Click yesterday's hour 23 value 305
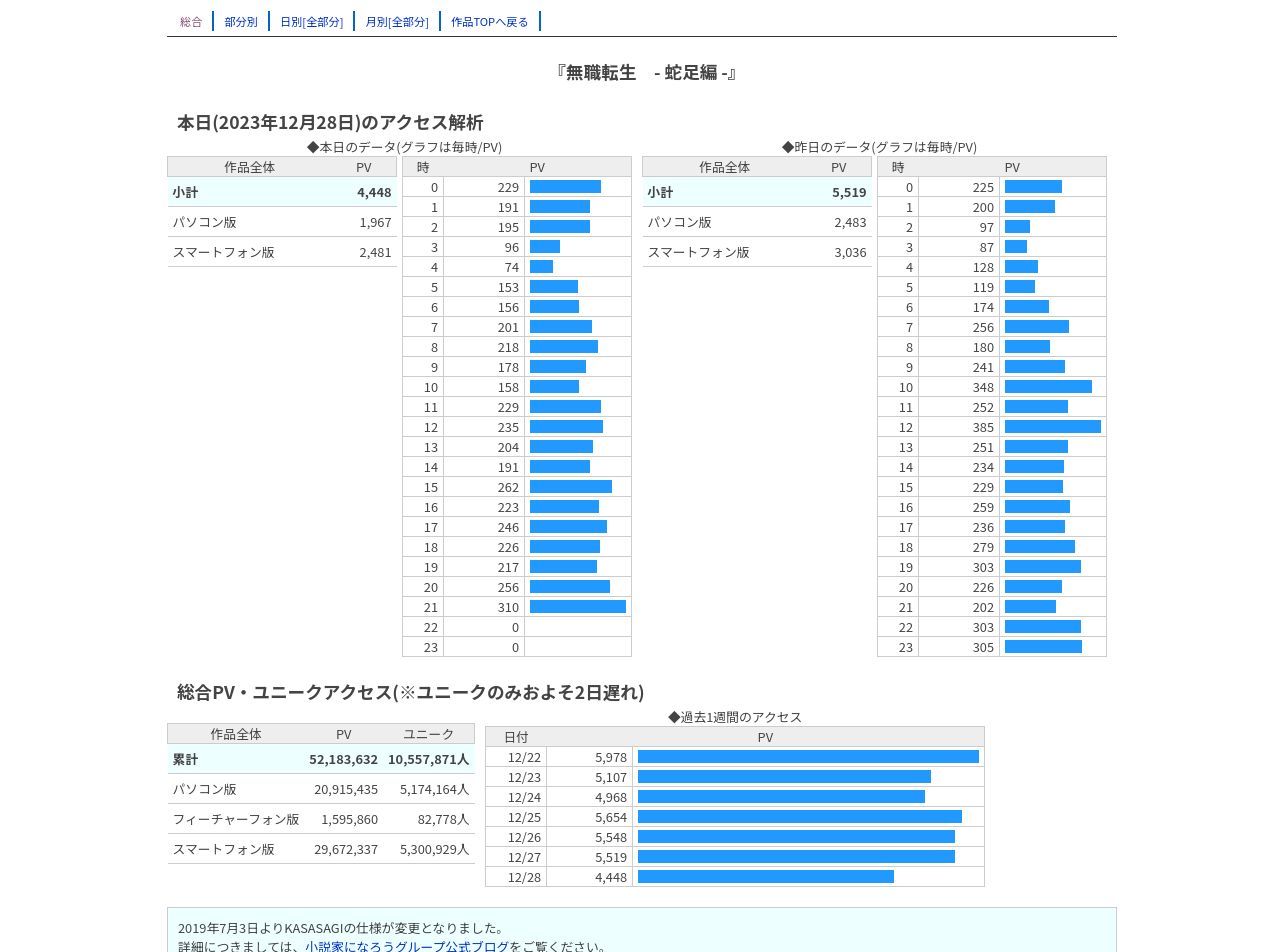The image size is (1284, 952). [983, 647]
